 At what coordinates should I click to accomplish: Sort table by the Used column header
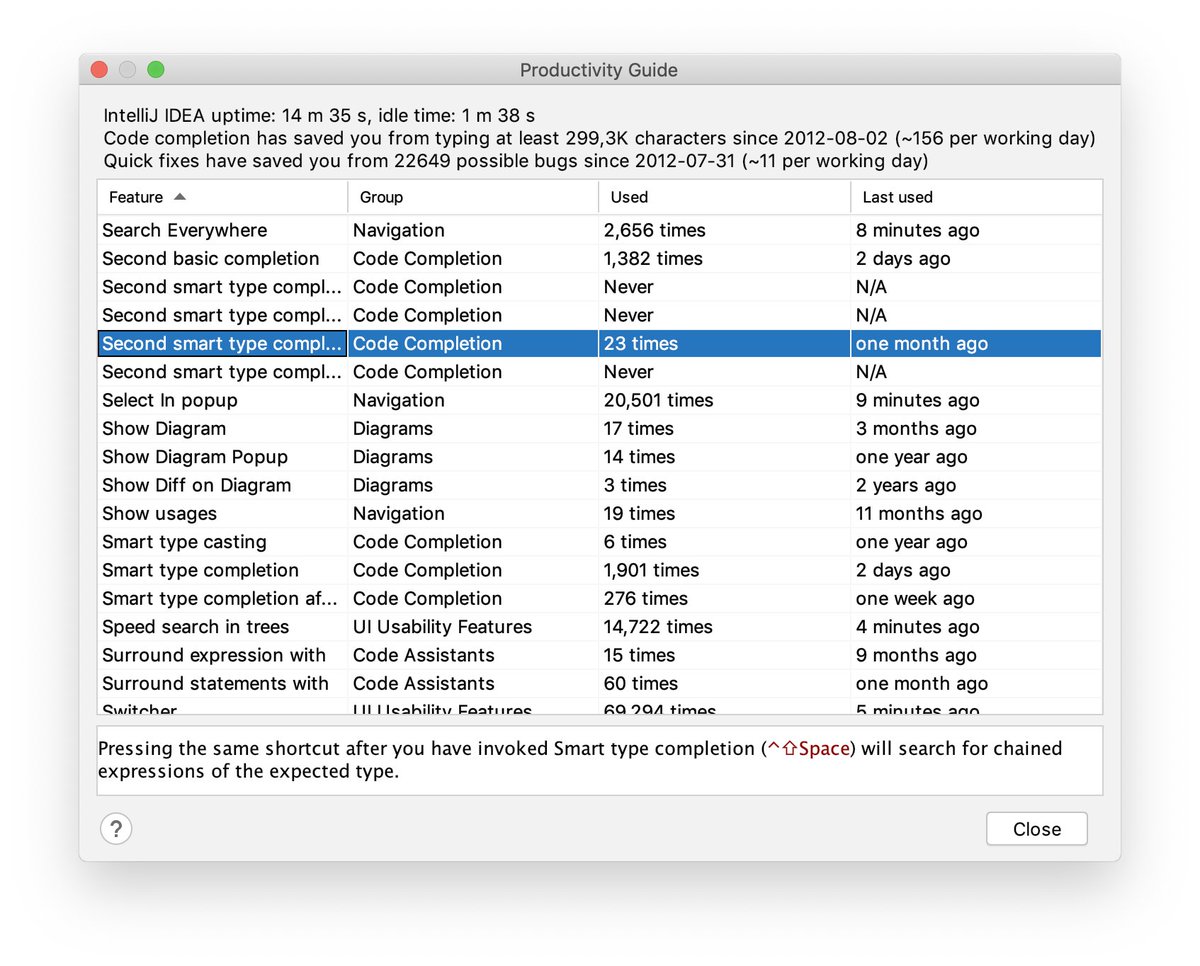point(724,197)
